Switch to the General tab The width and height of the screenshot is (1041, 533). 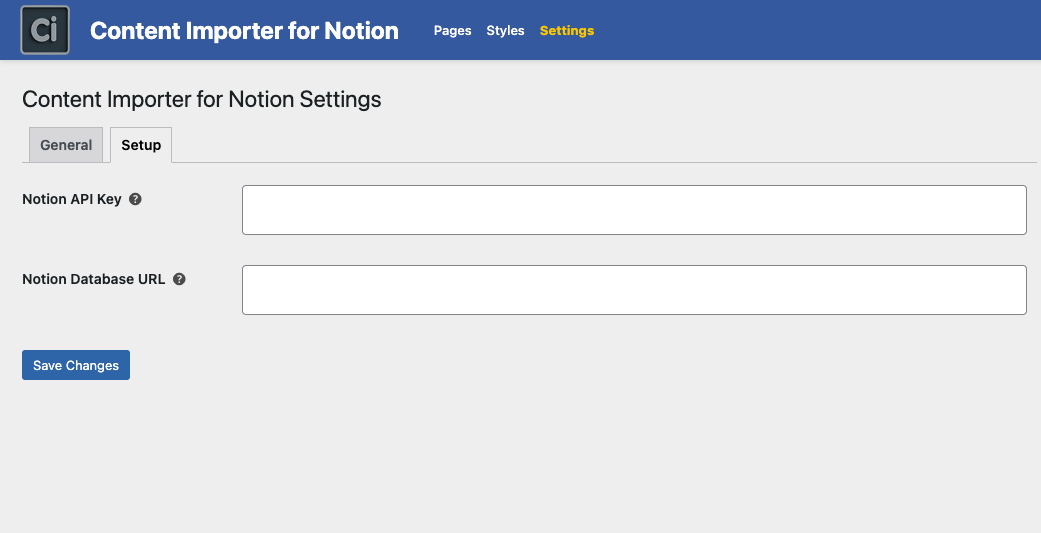tap(66, 145)
